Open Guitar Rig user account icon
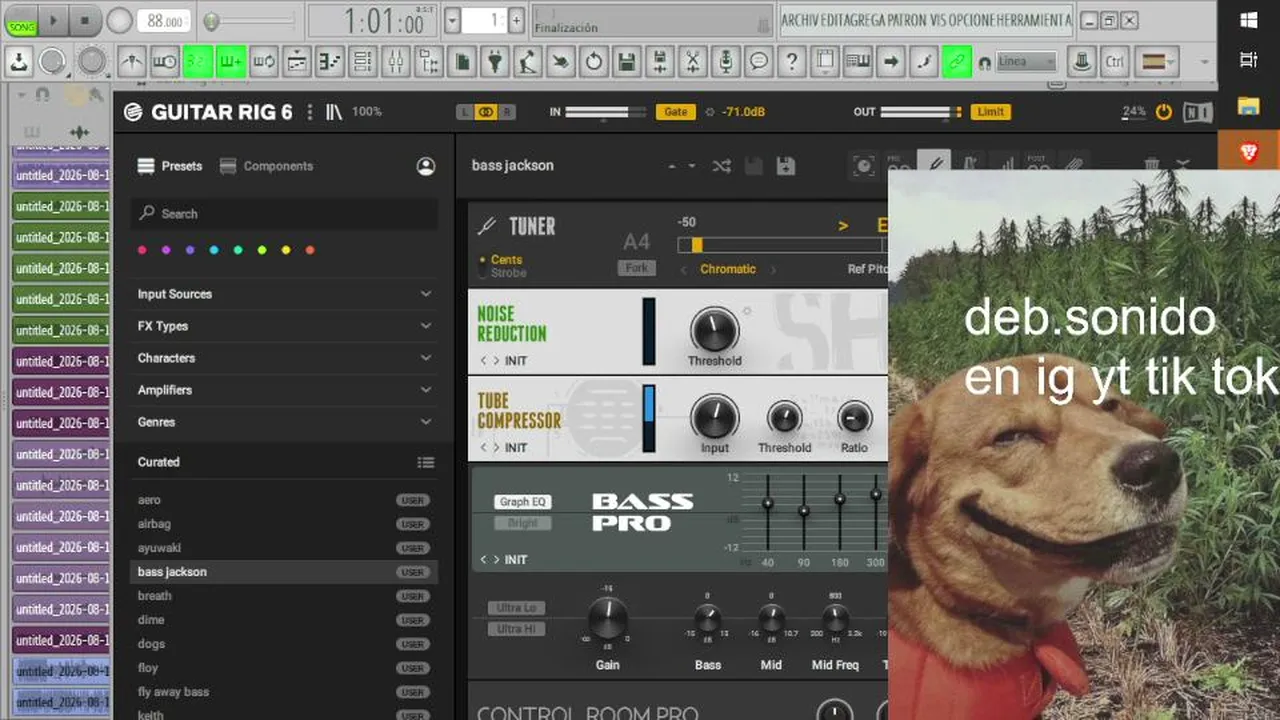The width and height of the screenshot is (1280, 720). [426, 166]
